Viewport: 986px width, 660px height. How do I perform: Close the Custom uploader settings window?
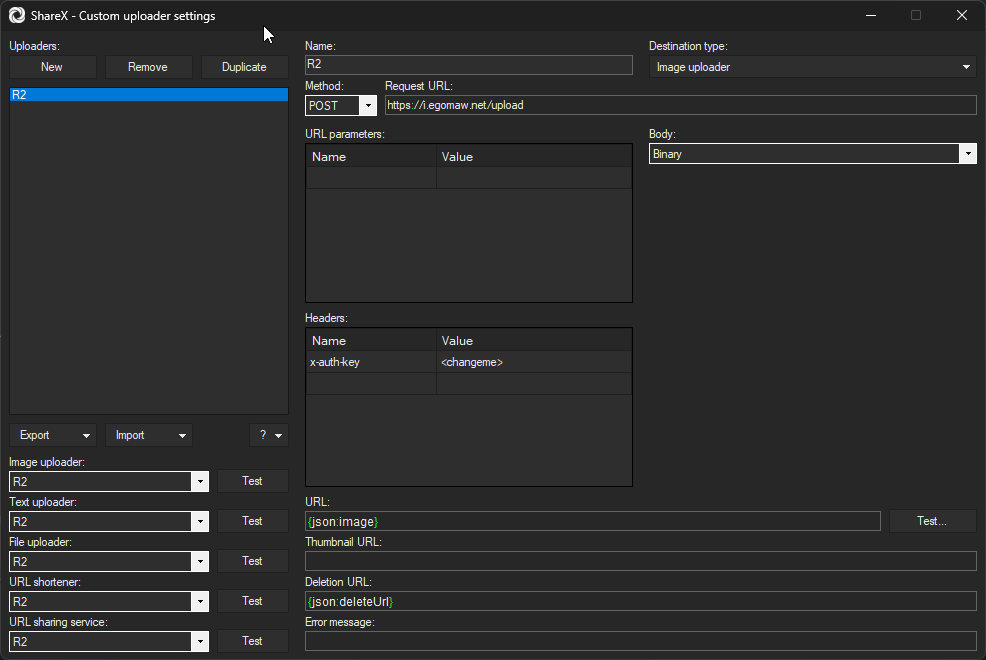(x=962, y=15)
